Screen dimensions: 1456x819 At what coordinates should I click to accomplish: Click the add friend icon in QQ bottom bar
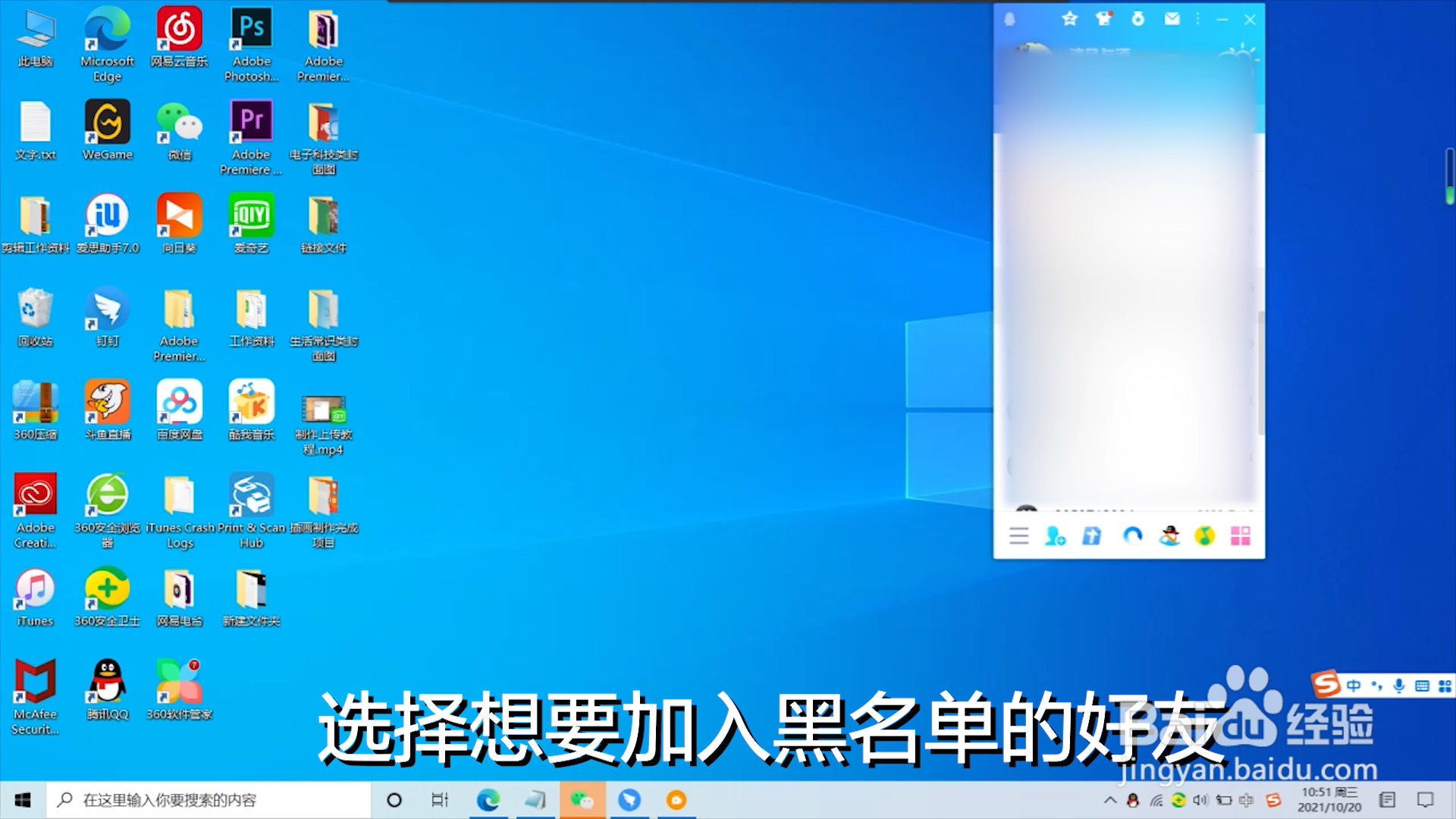(x=1056, y=536)
